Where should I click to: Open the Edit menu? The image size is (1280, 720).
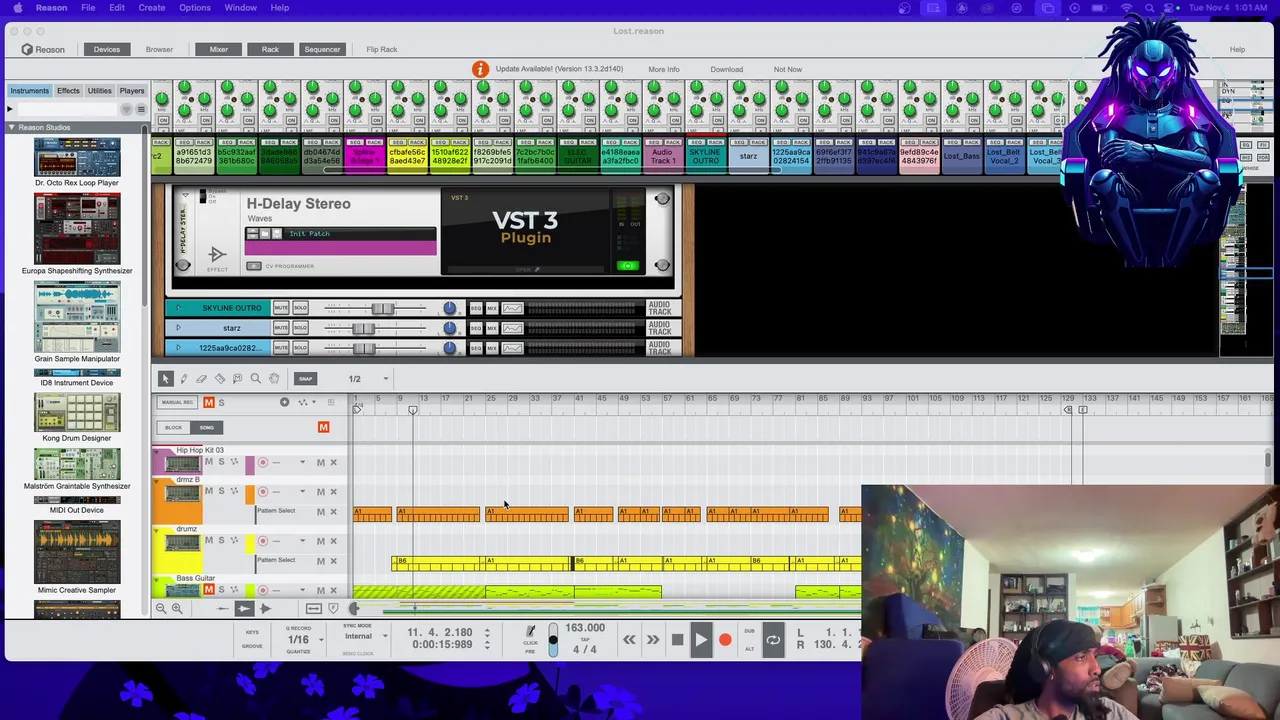click(117, 8)
